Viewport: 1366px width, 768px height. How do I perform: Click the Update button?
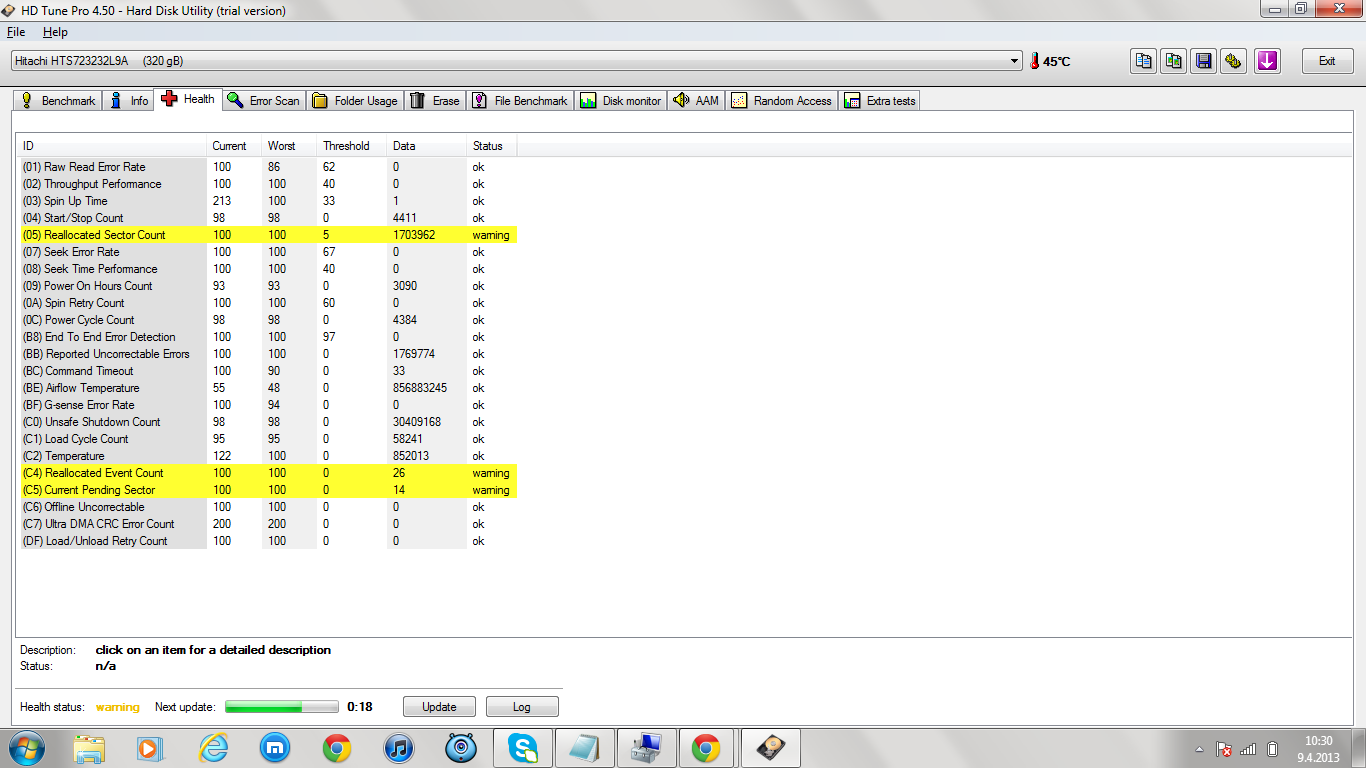[x=439, y=707]
